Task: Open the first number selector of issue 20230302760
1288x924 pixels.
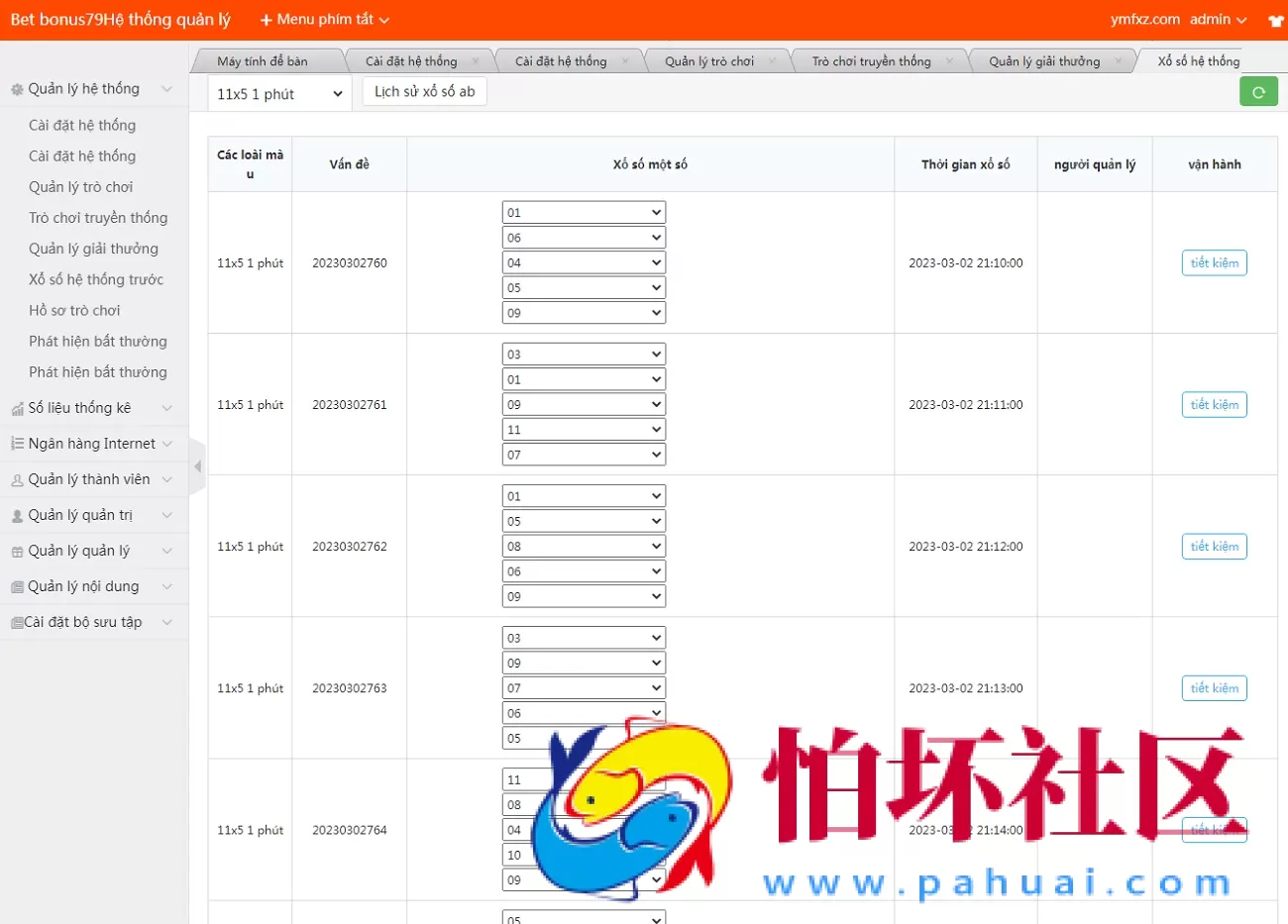Action: [584, 211]
